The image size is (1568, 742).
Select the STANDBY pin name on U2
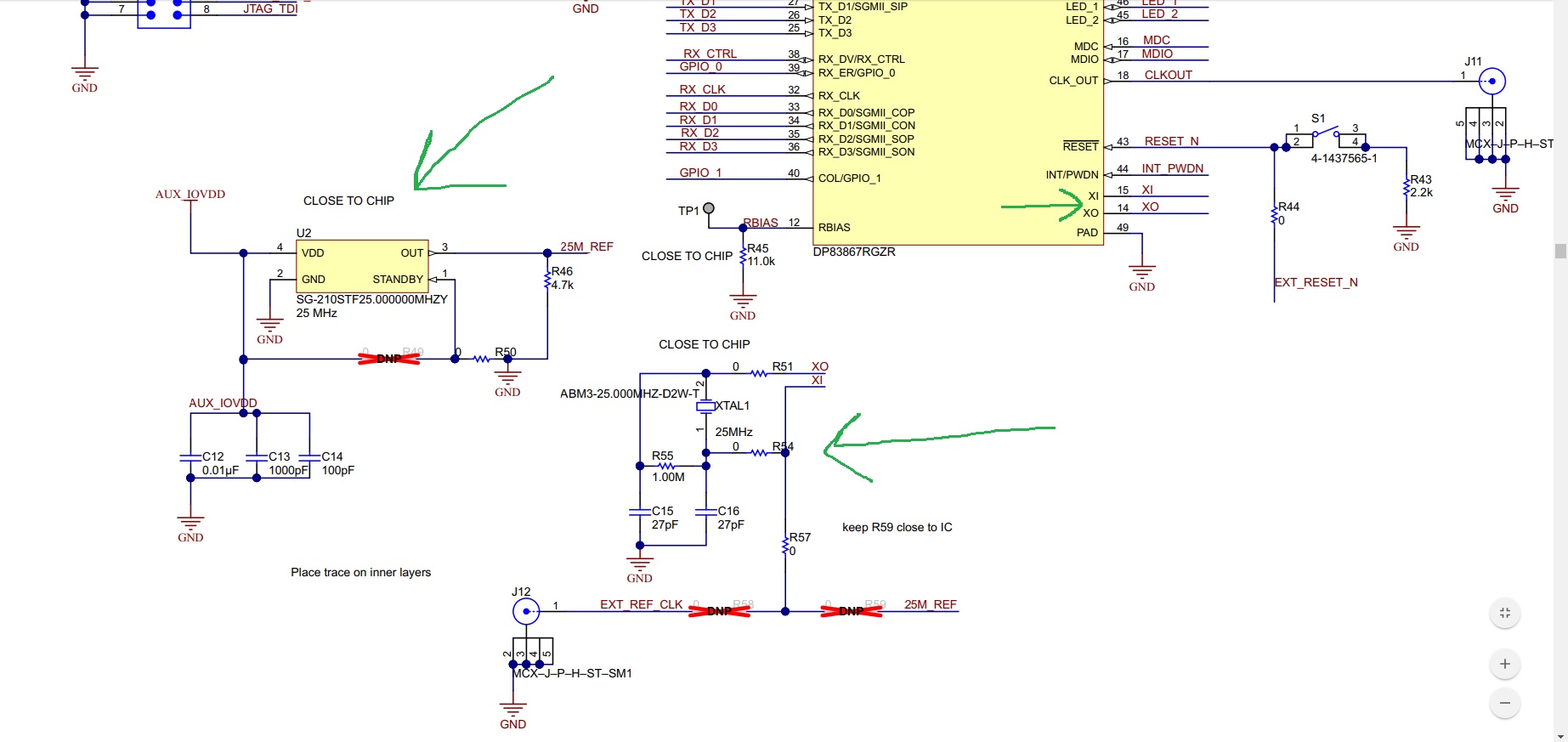click(x=398, y=279)
